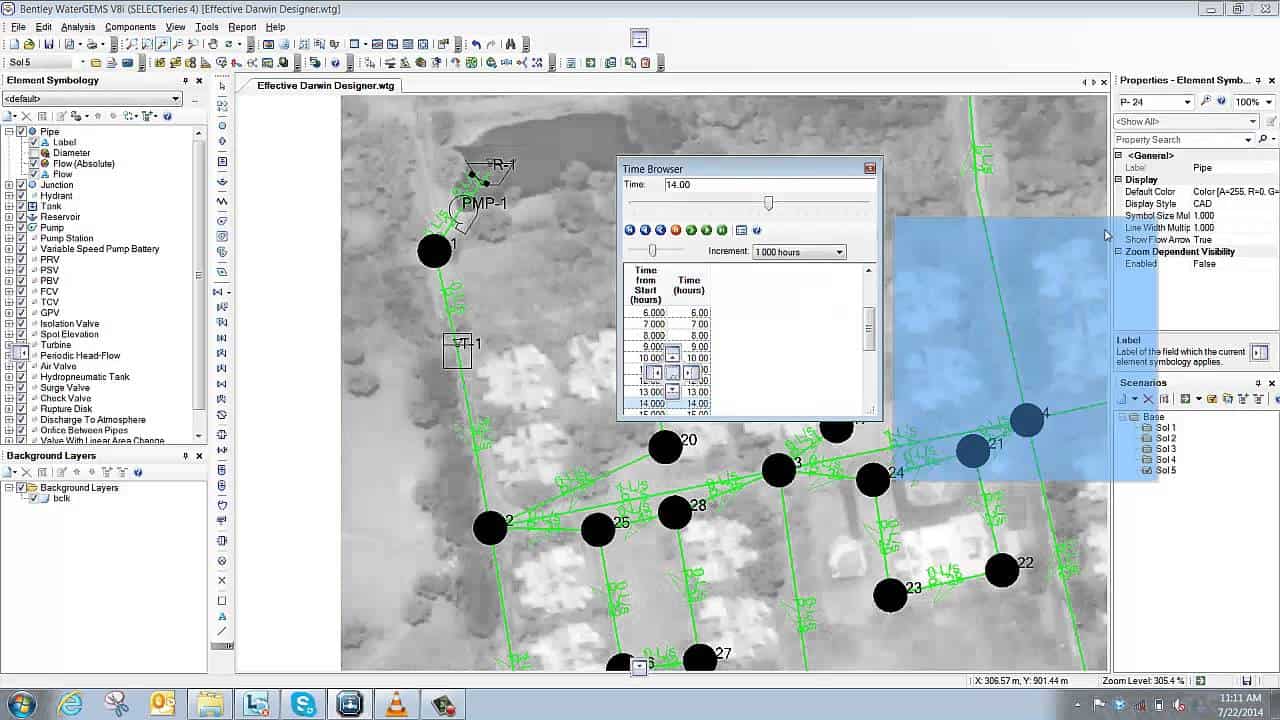Open the Tools menu
Screen dimensions: 1280x720
pos(207,27)
